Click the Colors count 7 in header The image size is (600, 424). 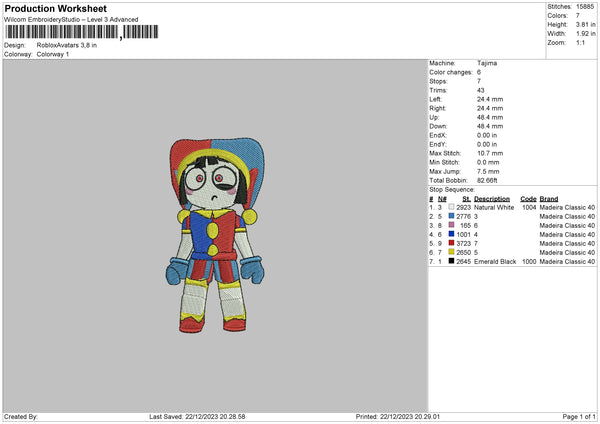(x=578, y=16)
